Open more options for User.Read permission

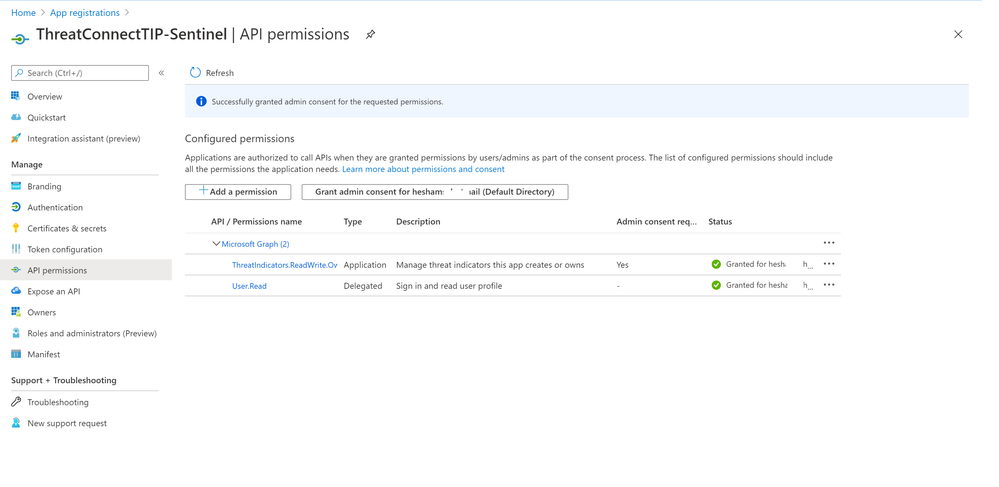828,285
